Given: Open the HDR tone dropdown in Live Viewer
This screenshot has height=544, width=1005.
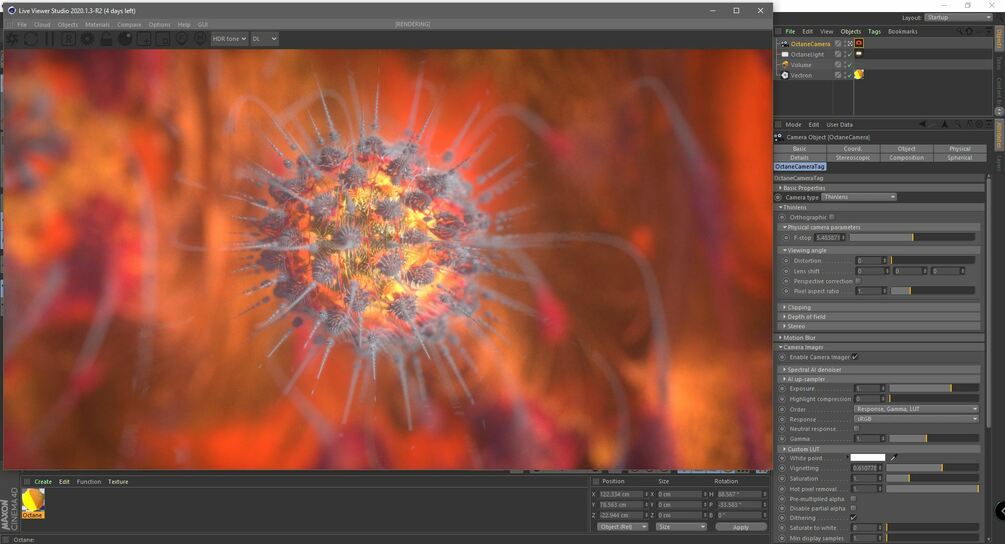Looking at the screenshot, I should pyautogui.click(x=229, y=38).
